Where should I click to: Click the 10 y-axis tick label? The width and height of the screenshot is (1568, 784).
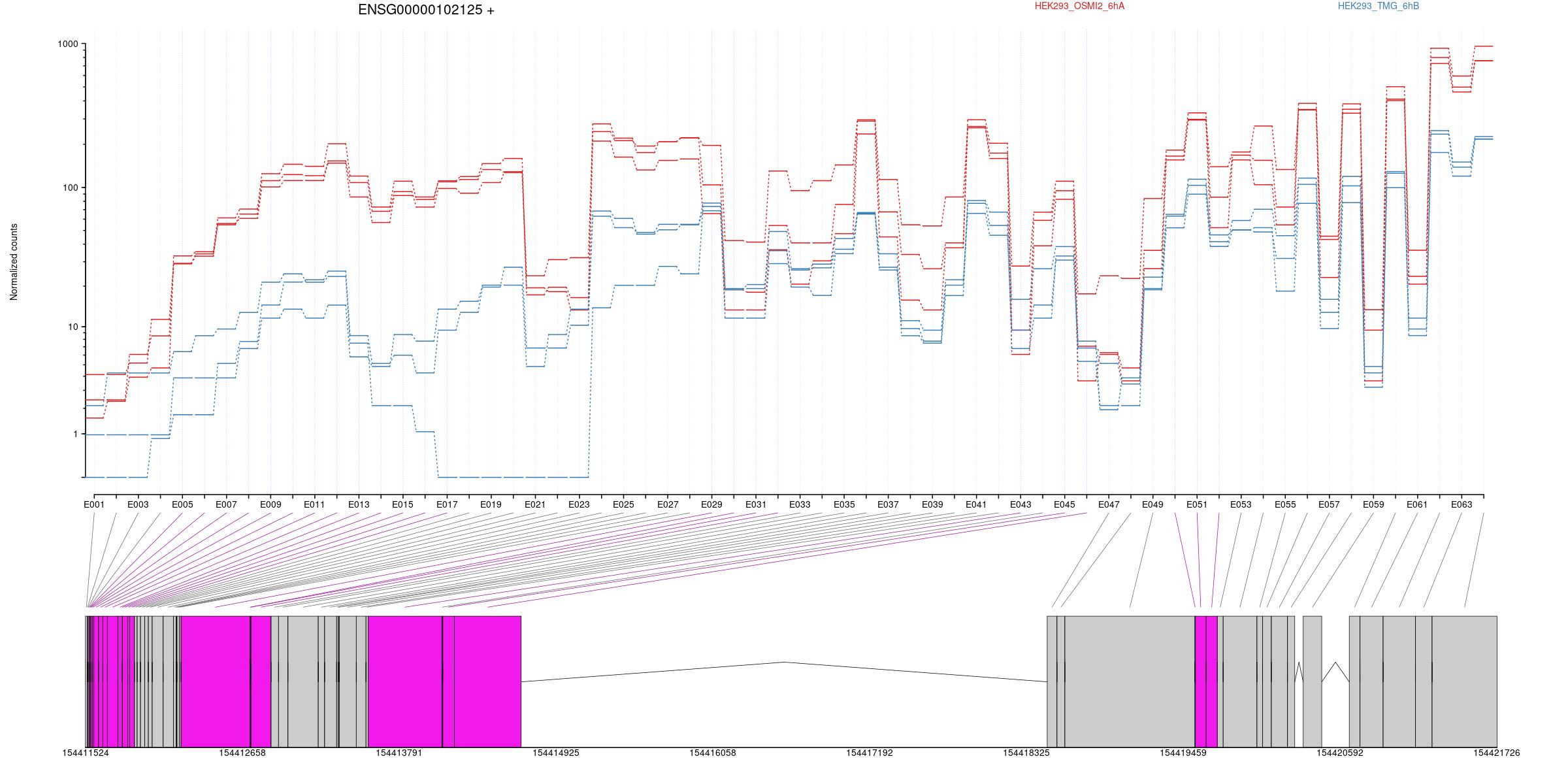[x=73, y=327]
